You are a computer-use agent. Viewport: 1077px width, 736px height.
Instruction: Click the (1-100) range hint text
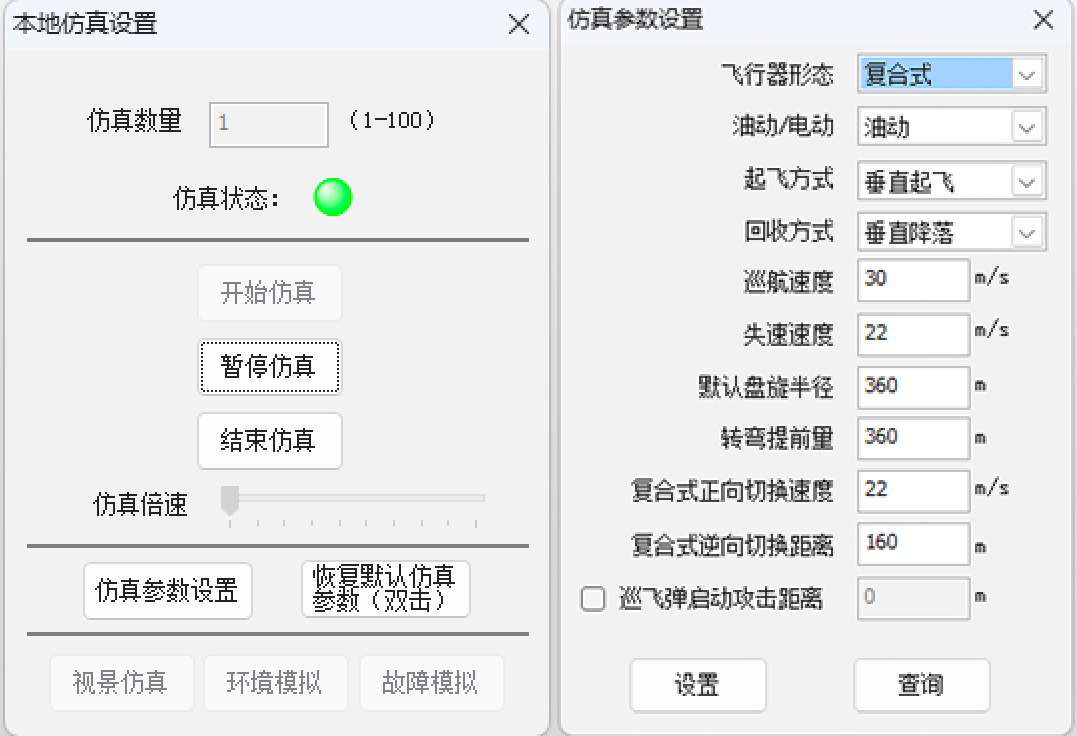pyautogui.click(x=392, y=121)
